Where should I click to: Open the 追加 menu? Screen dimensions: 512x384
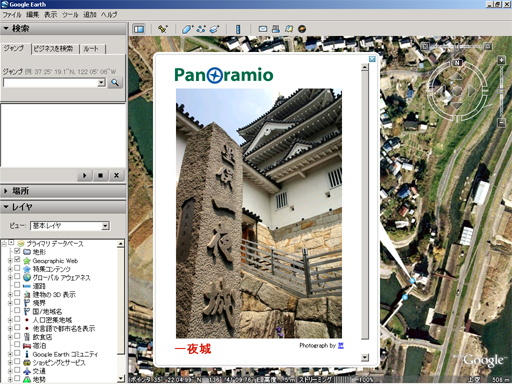coord(90,15)
